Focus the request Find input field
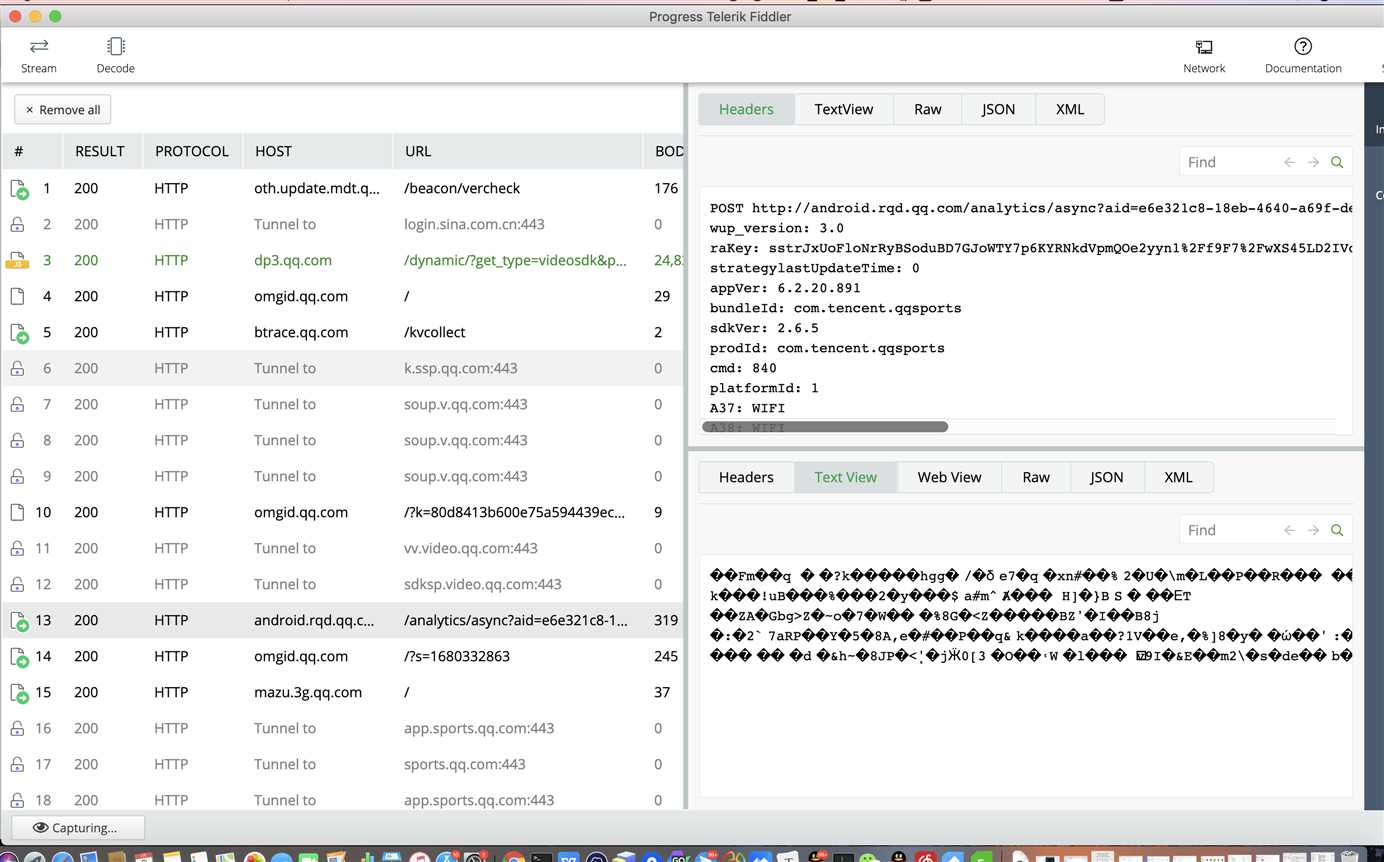 click(1229, 162)
